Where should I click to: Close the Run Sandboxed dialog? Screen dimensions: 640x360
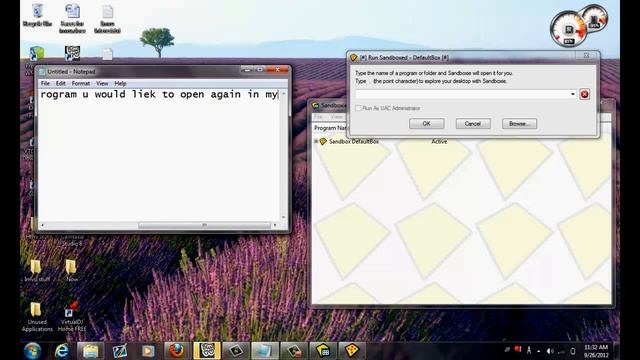587,56
